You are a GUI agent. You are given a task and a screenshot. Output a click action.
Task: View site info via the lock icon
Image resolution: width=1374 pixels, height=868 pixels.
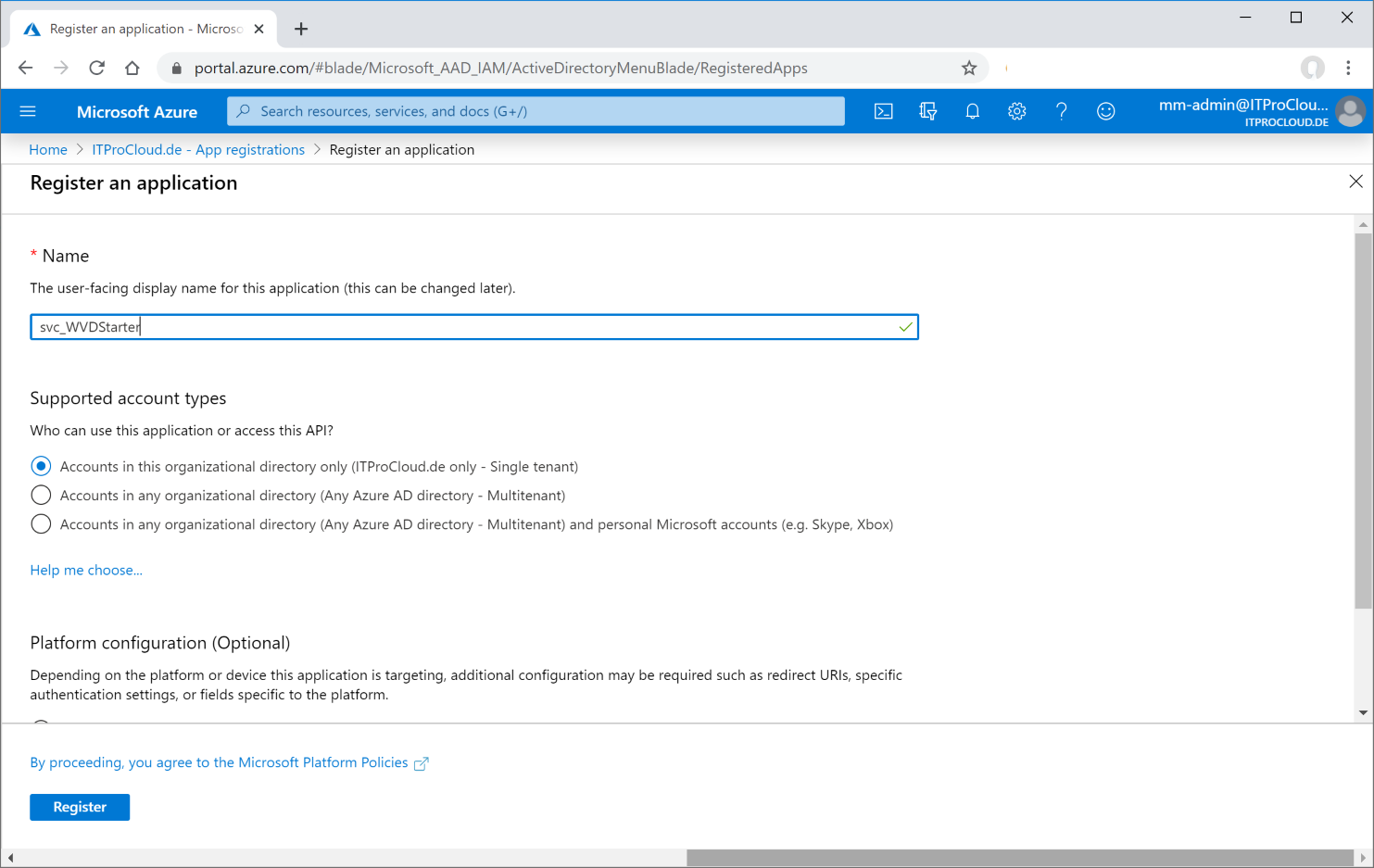[177, 68]
